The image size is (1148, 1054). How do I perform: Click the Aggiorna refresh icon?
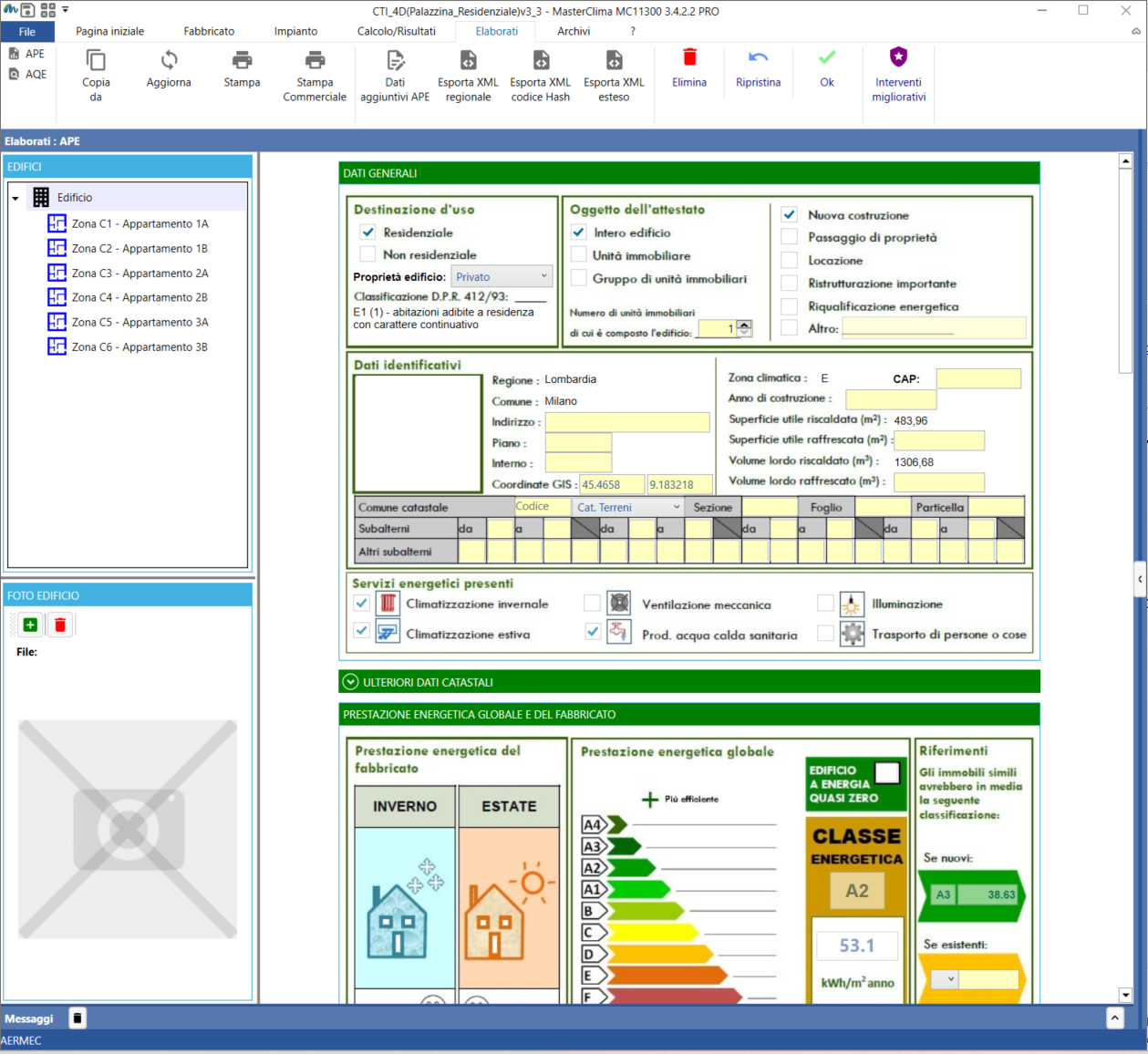169,60
